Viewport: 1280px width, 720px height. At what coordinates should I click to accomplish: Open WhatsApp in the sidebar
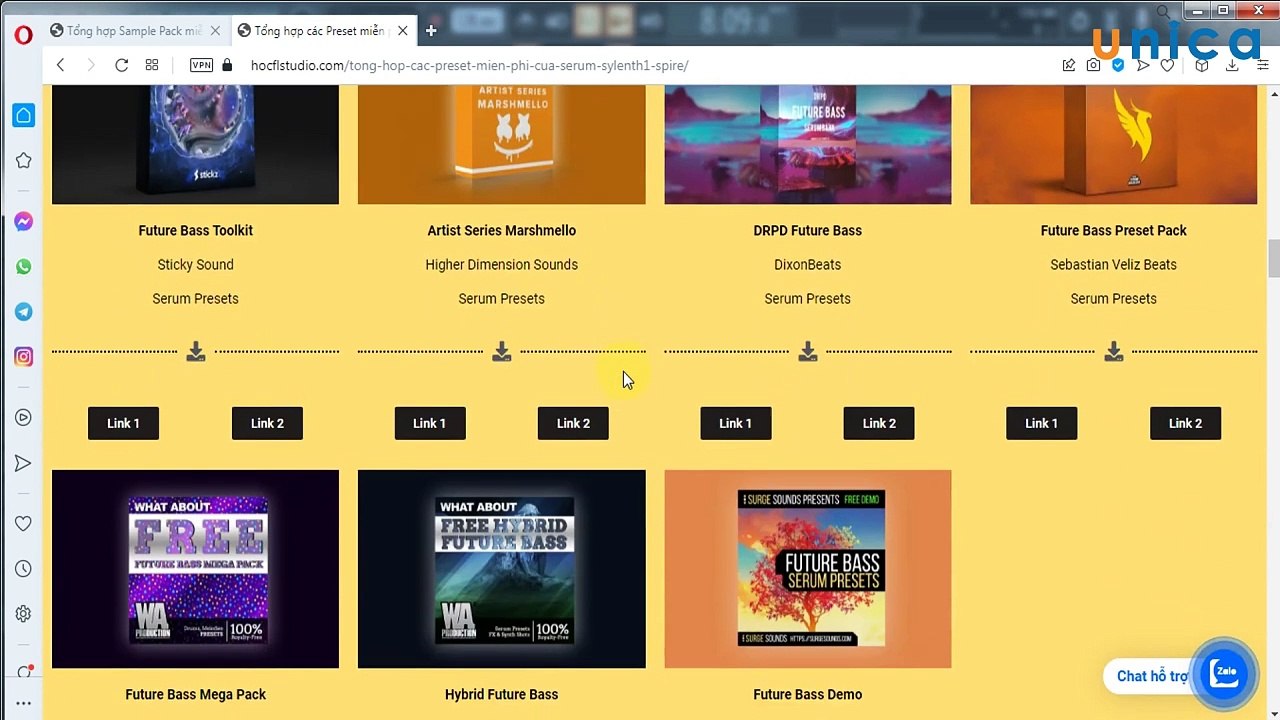pyautogui.click(x=24, y=267)
